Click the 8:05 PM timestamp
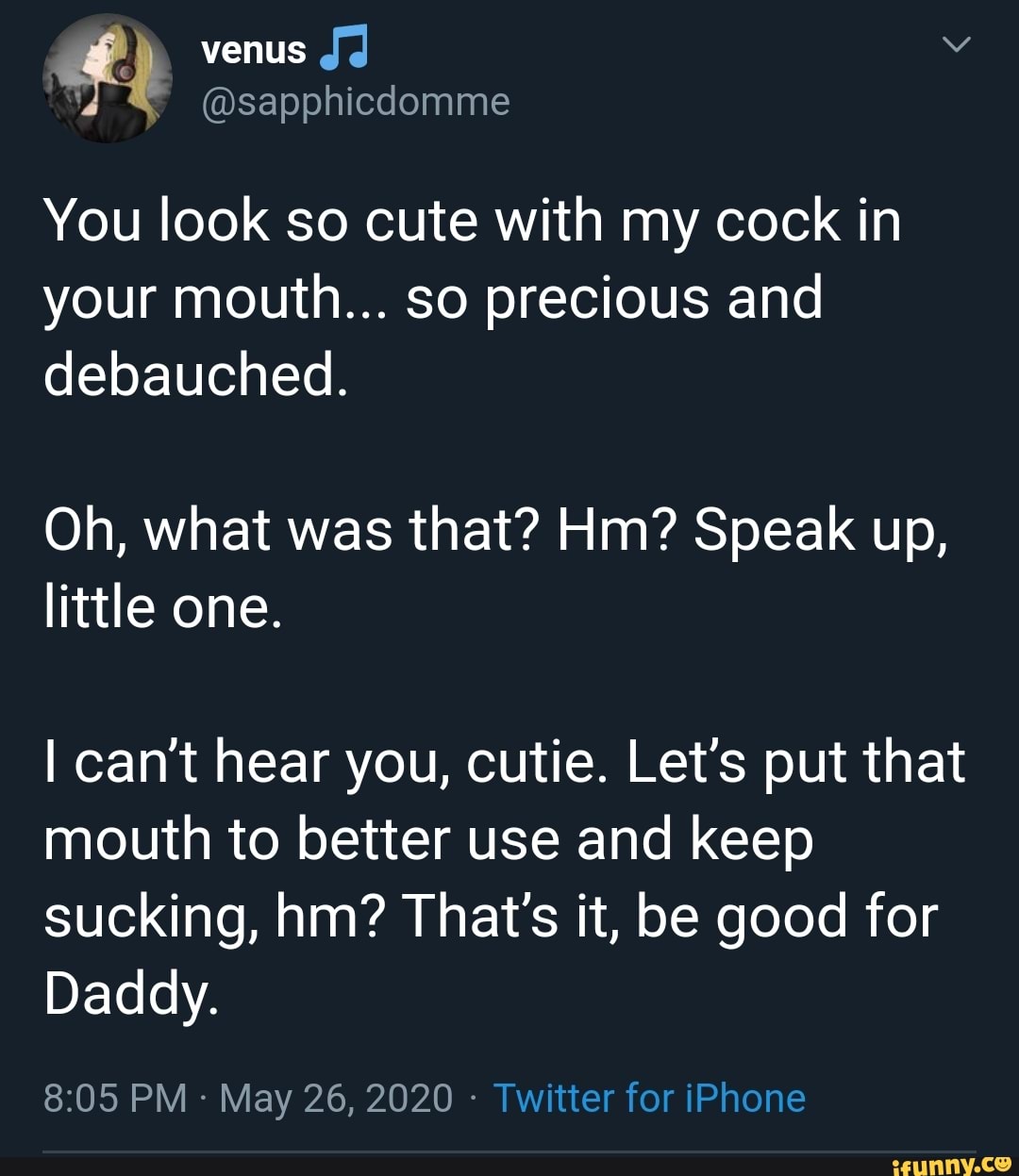 click(115, 1098)
